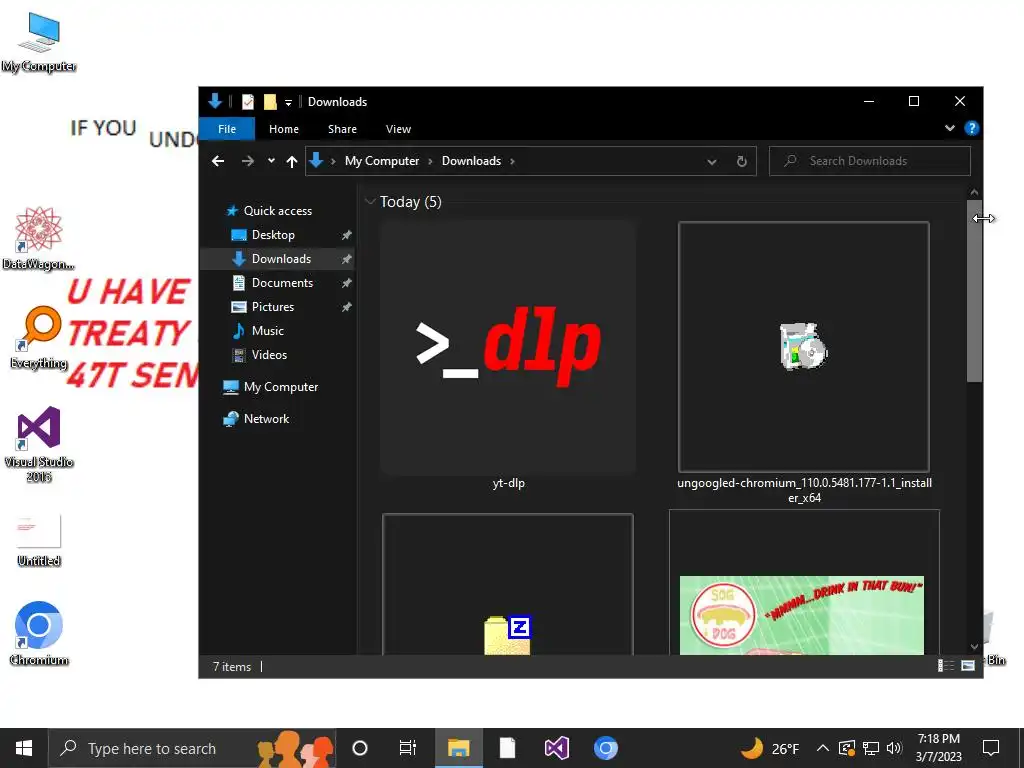Open the Home ribbon tab
Screen dimensions: 1024x768
(283, 129)
